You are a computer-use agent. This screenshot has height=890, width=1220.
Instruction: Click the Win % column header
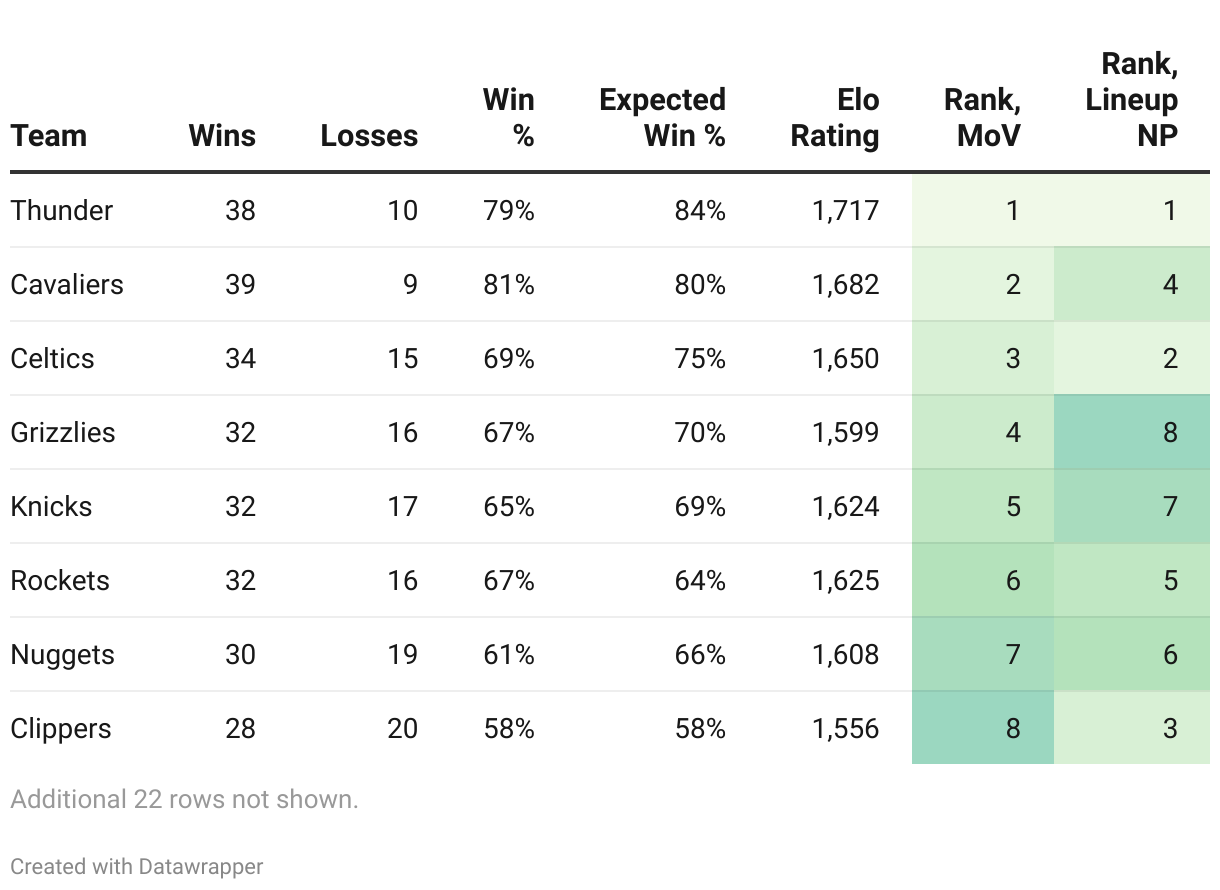click(x=509, y=118)
